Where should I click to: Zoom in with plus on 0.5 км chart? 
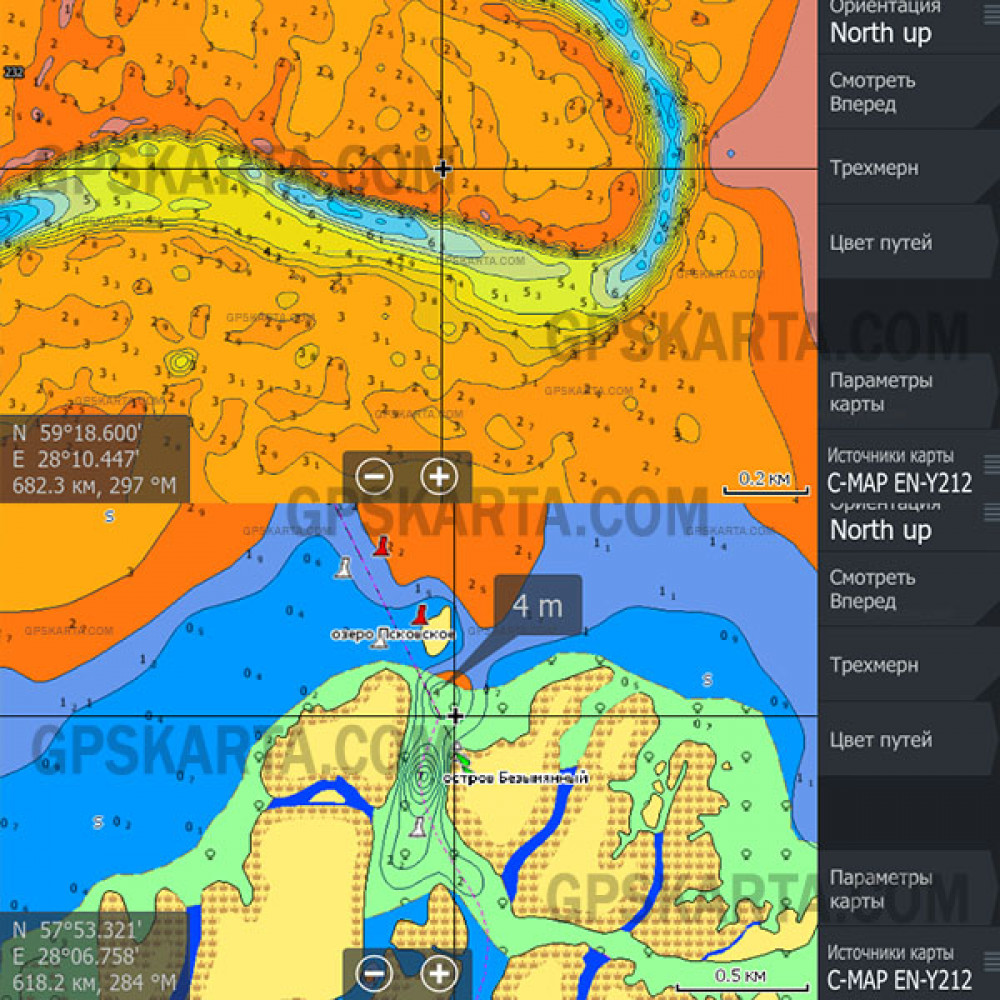pyautogui.click(x=439, y=974)
